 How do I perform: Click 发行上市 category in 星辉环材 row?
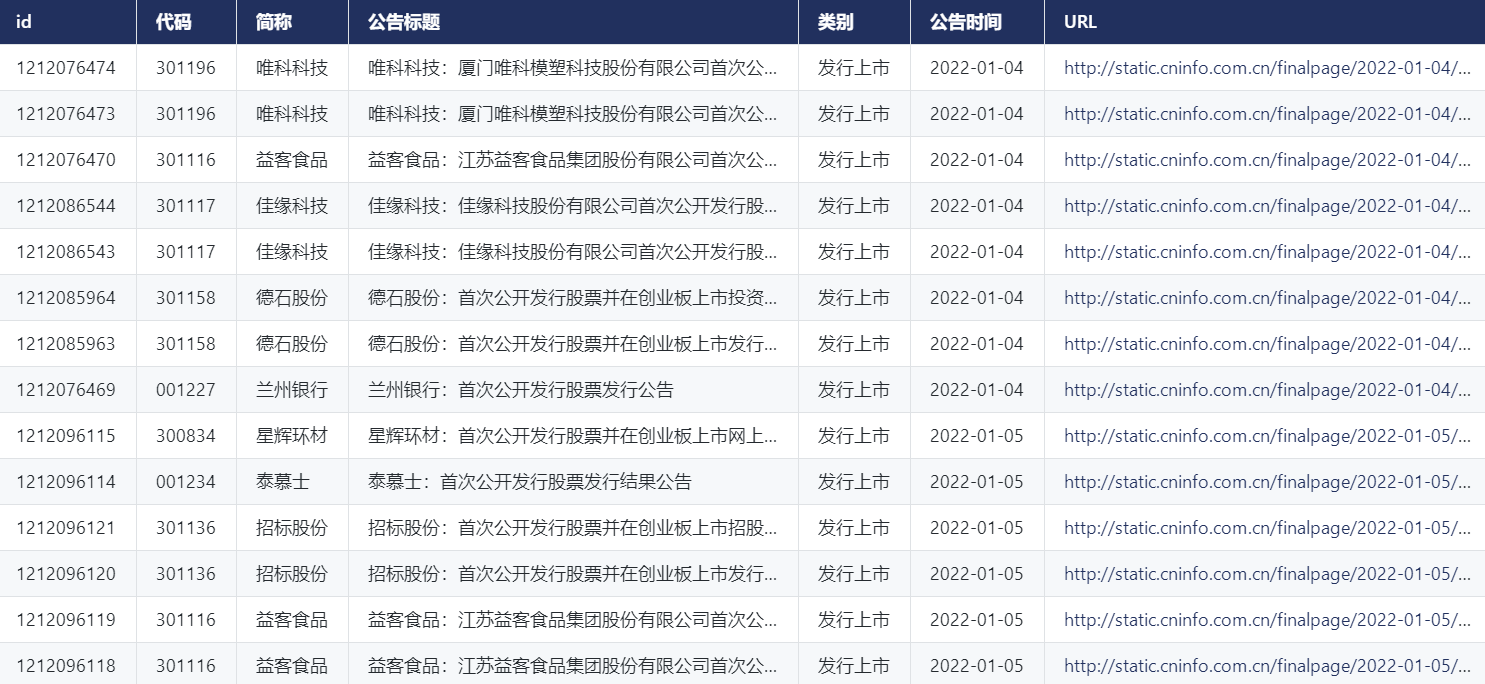[854, 436]
